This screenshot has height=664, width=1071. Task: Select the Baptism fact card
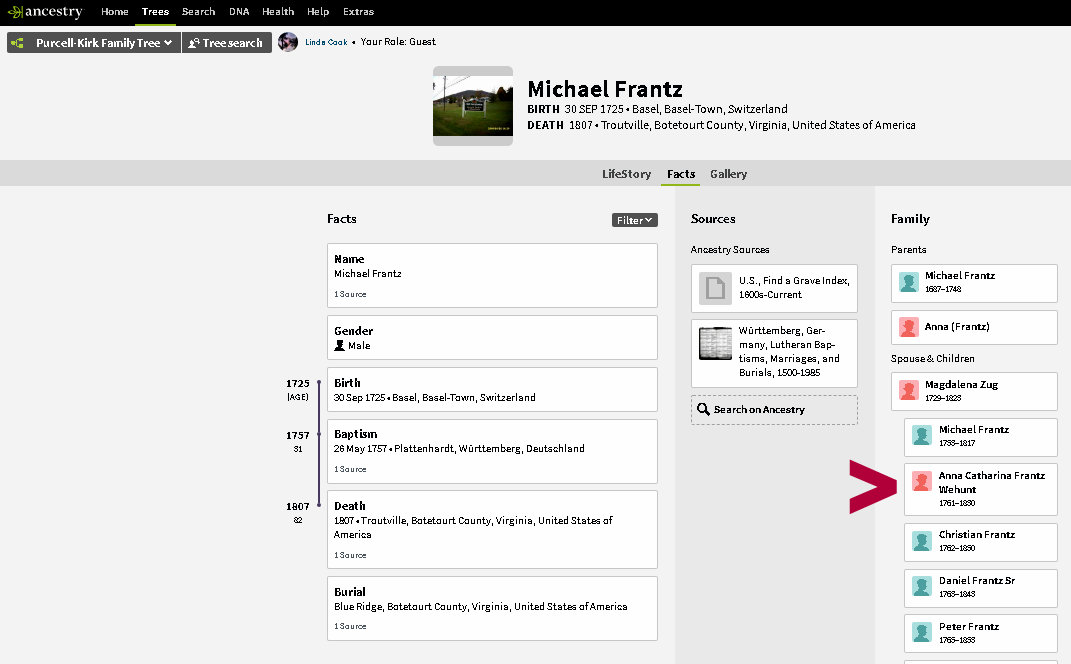[x=492, y=451]
